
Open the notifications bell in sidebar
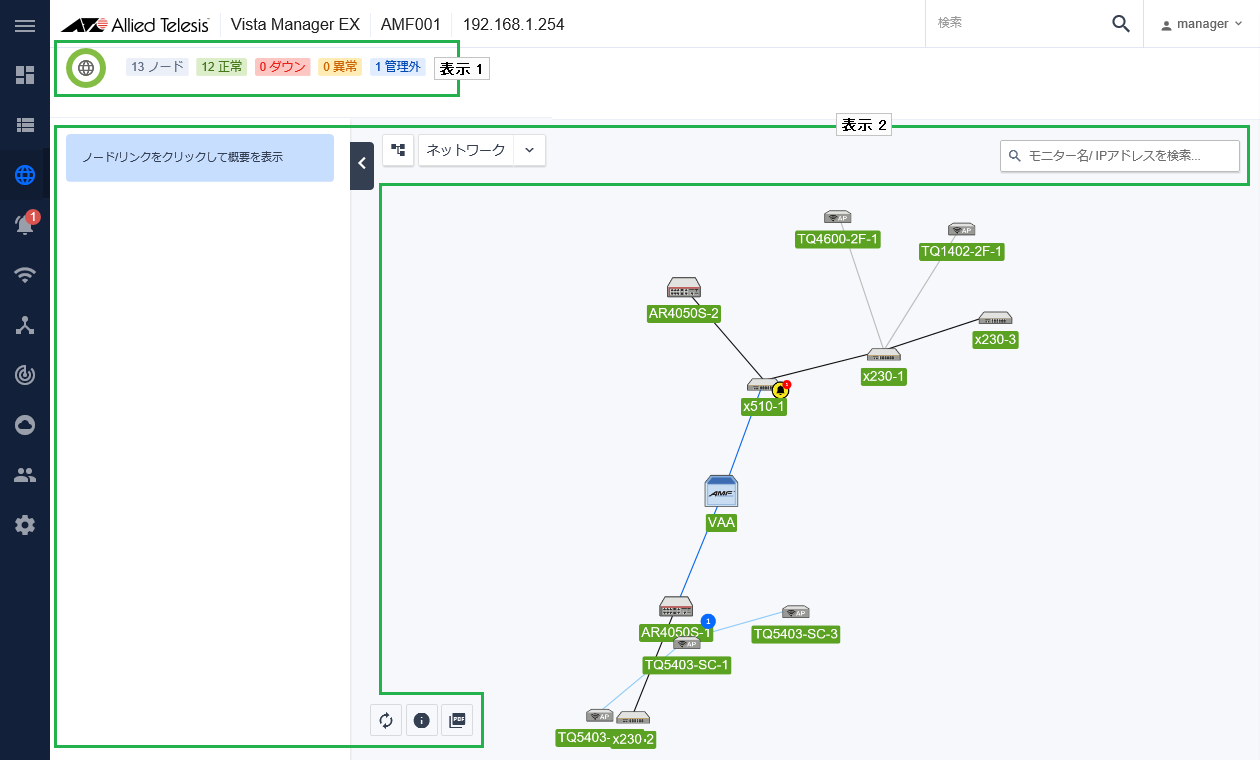[25, 225]
